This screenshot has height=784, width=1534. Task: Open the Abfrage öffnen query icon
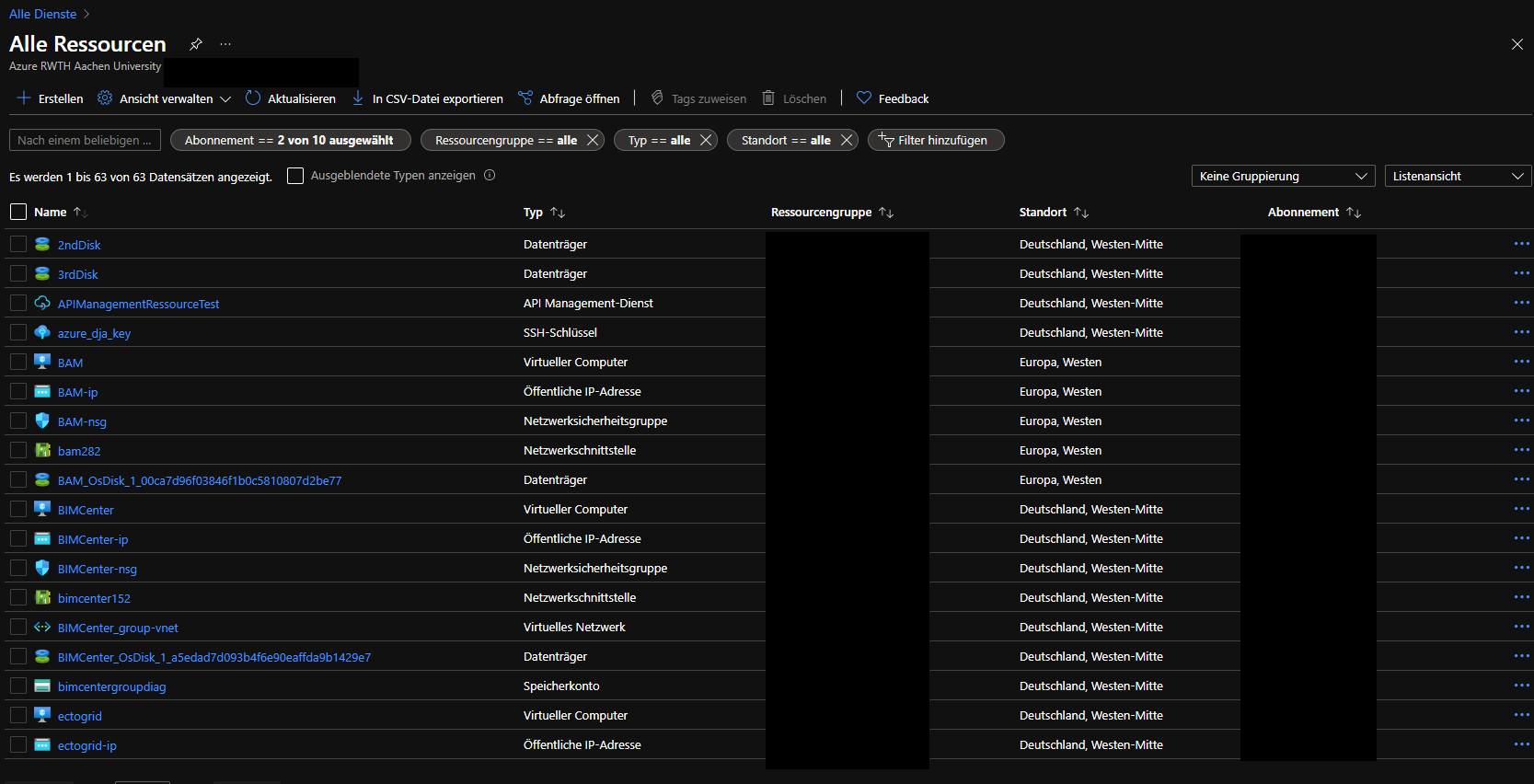click(525, 98)
